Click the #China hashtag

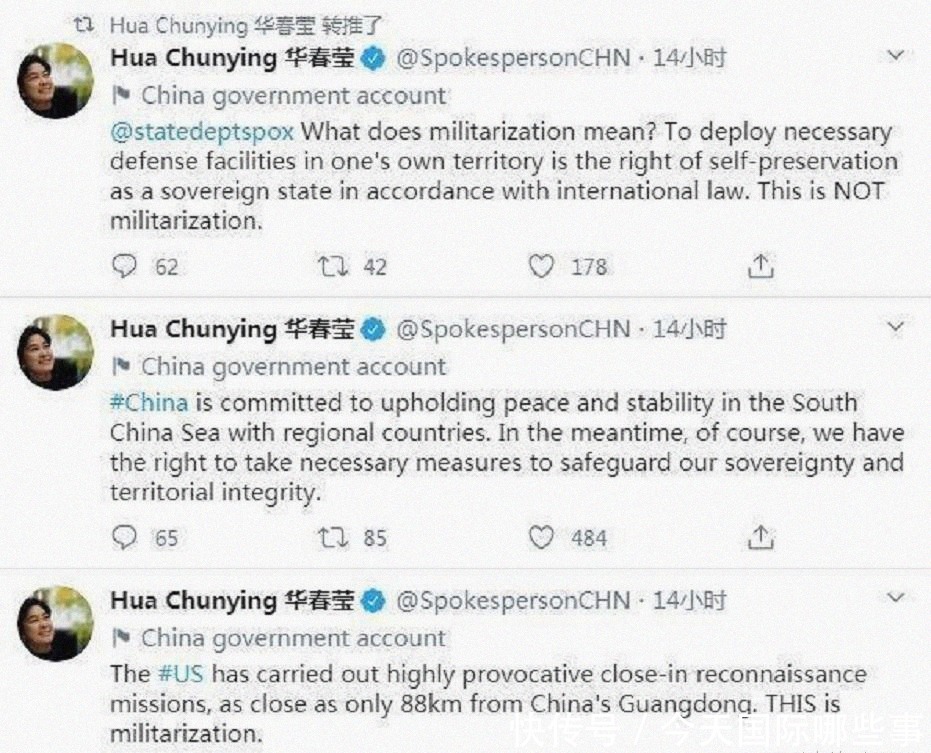point(148,403)
